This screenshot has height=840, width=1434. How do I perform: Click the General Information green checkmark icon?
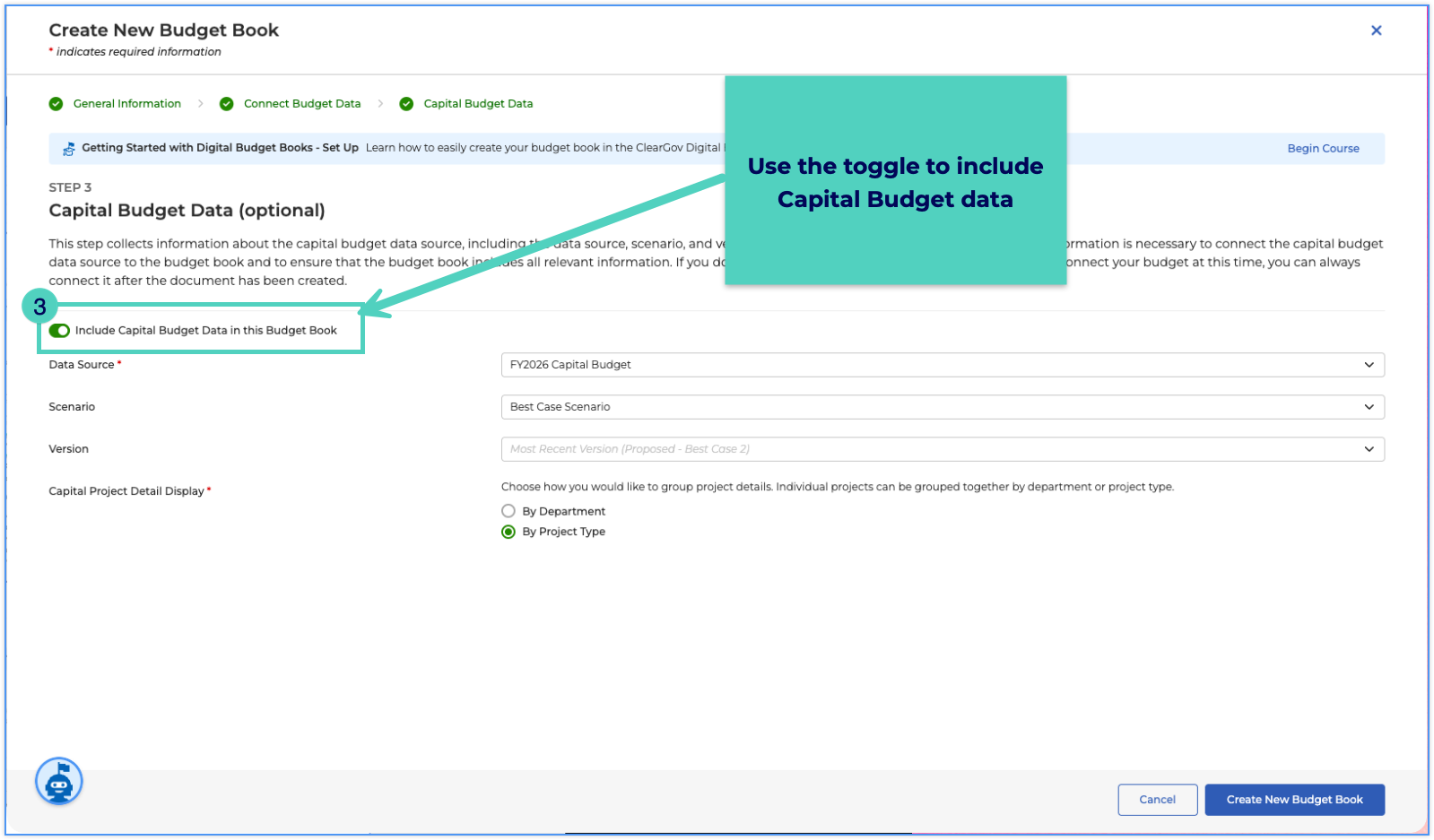56,104
